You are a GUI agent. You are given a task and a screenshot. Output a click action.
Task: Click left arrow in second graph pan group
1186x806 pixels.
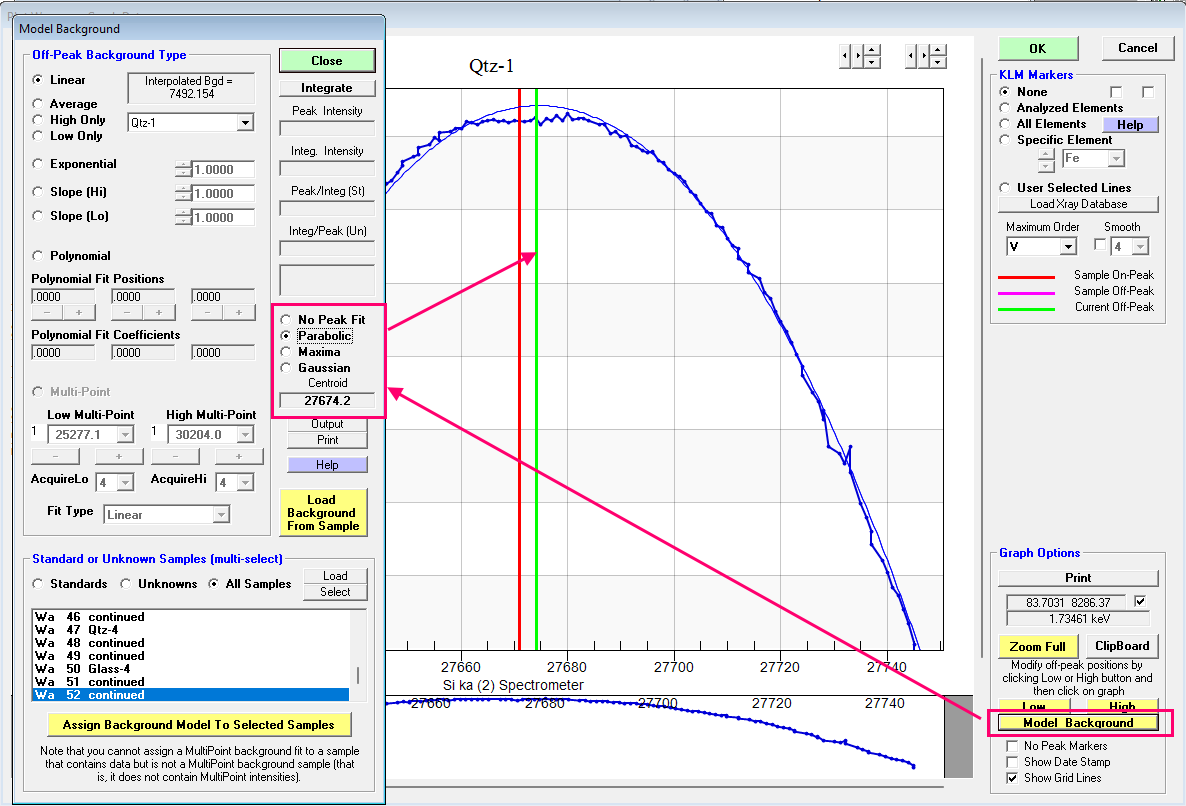click(911, 56)
